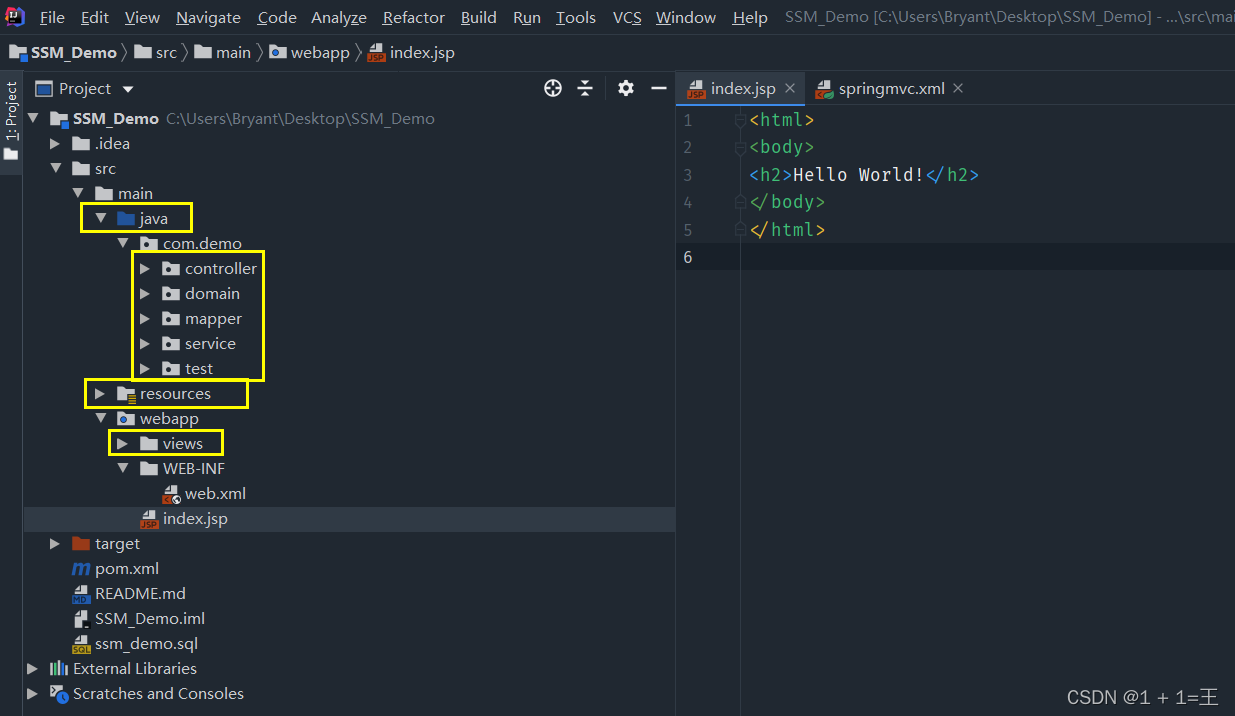Click the .idea folder icon
The width and height of the screenshot is (1235, 716).
(81, 144)
